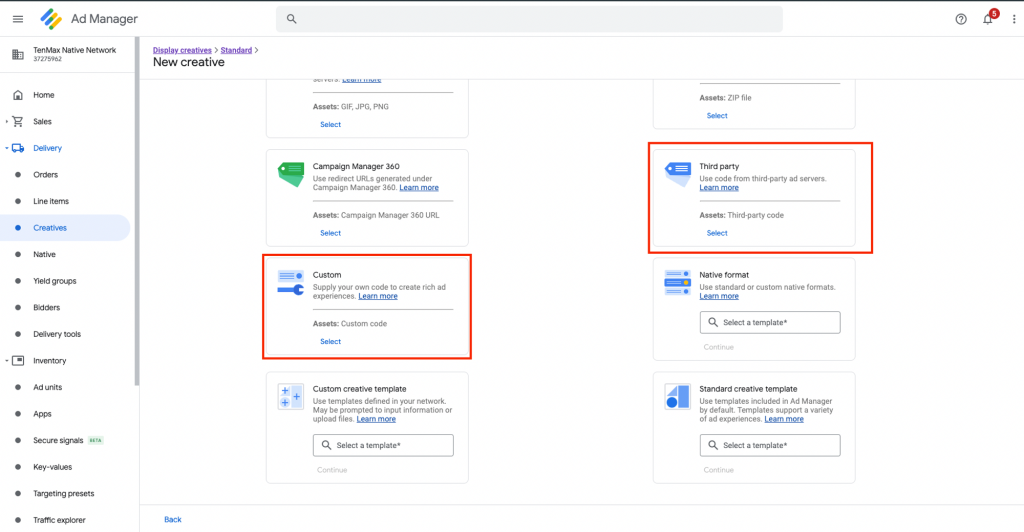The image size is (1024, 532).
Task: Open Bidders in sidebar
Action: pyautogui.click(x=46, y=307)
